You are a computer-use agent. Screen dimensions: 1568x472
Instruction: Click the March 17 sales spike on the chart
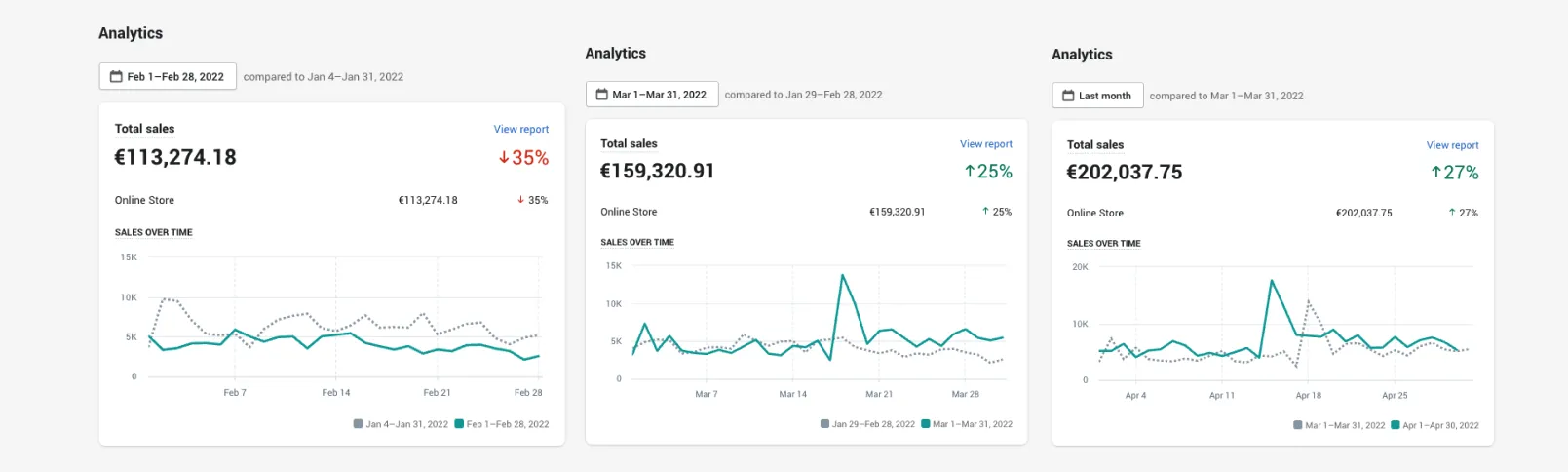(x=842, y=276)
